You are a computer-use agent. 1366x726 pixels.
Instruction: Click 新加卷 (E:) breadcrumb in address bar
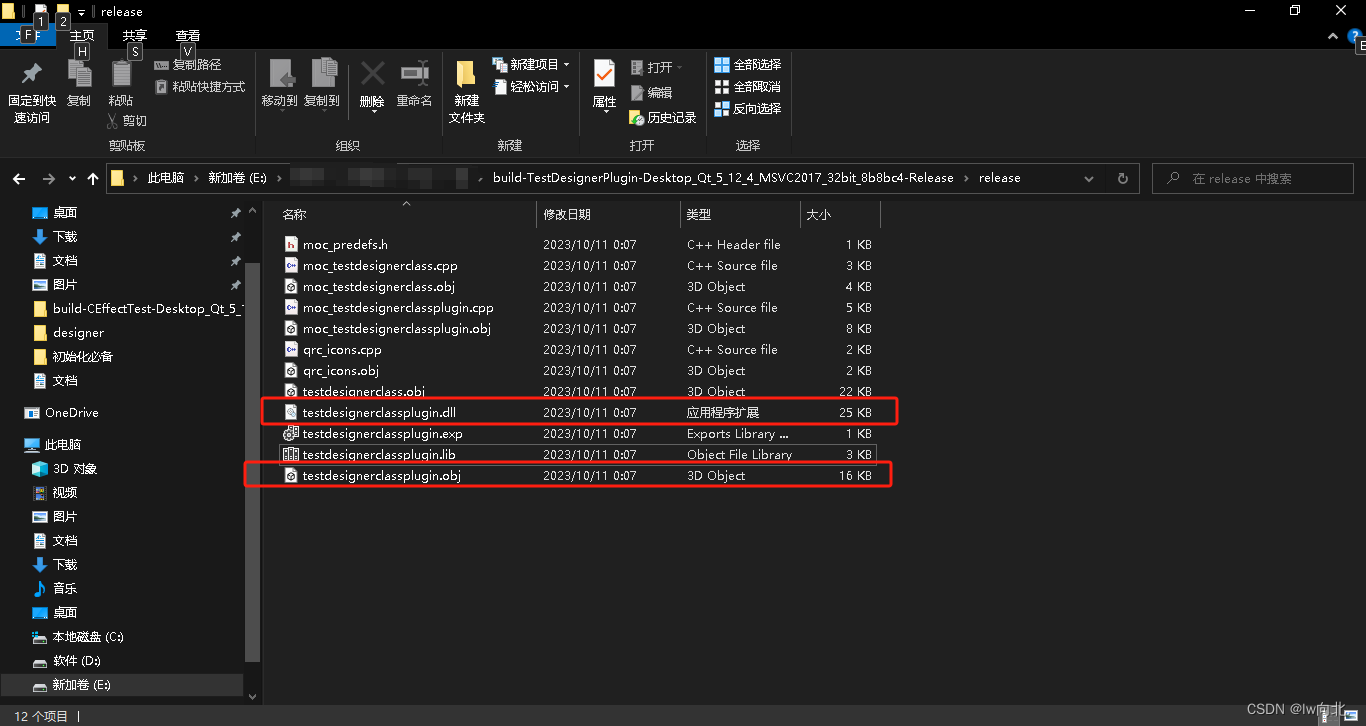[x=237, y=179]
